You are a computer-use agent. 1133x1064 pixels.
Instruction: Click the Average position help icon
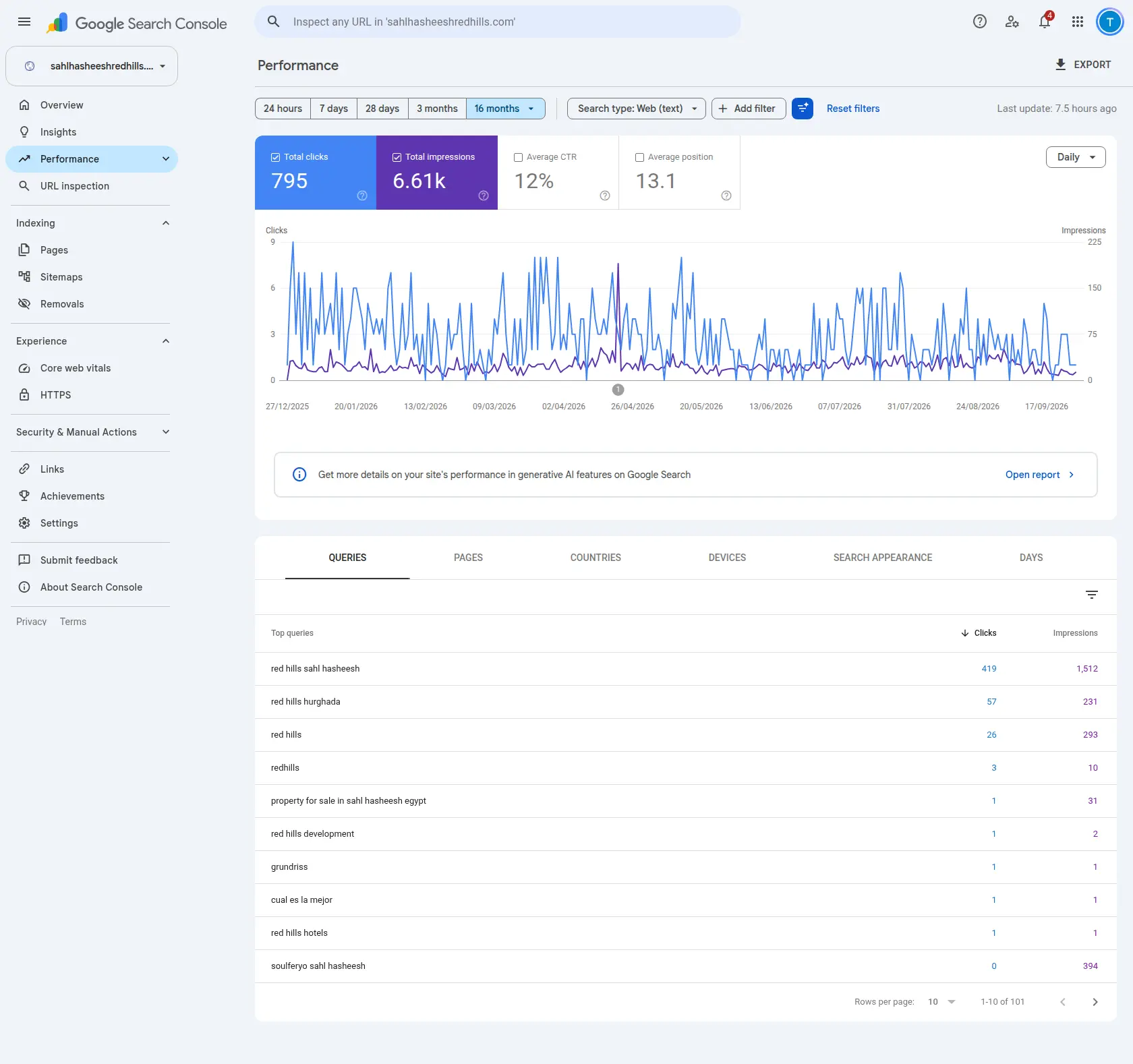pyautogui.click(x=726, y=196)
